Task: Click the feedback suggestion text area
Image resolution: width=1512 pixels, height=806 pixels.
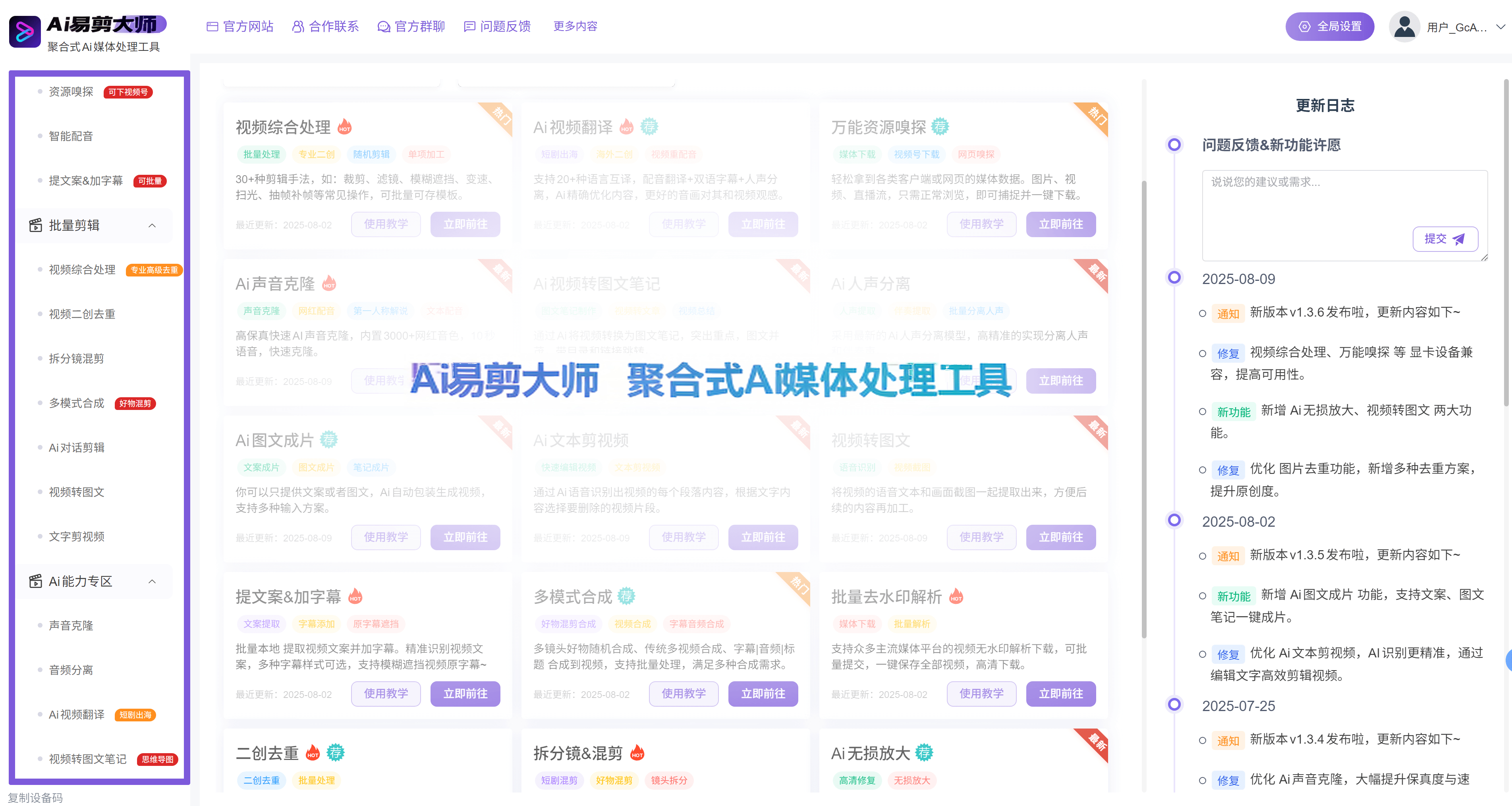Action: tap(1345, 215)
